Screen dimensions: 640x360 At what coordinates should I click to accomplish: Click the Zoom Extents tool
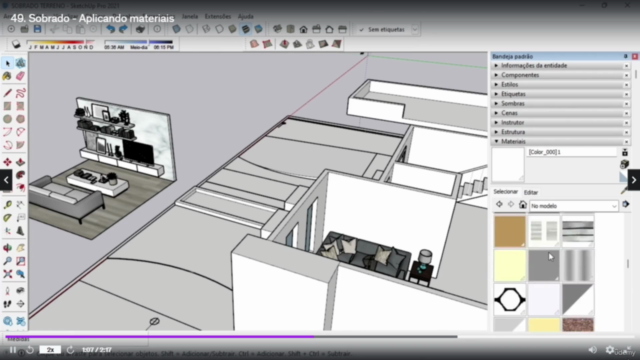(x=7, y=274)
